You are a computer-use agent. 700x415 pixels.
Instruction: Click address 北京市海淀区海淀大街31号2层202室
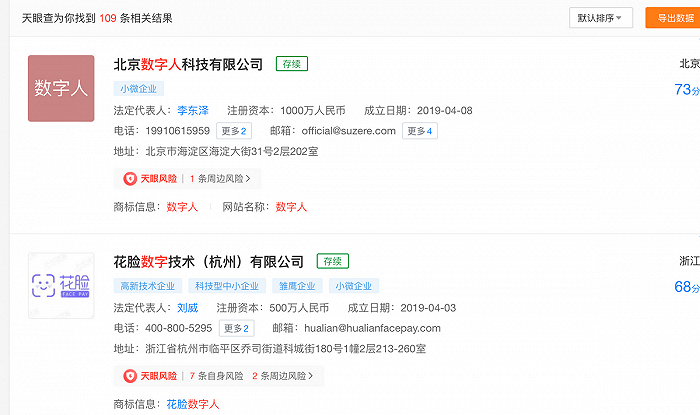pos(232,152)
